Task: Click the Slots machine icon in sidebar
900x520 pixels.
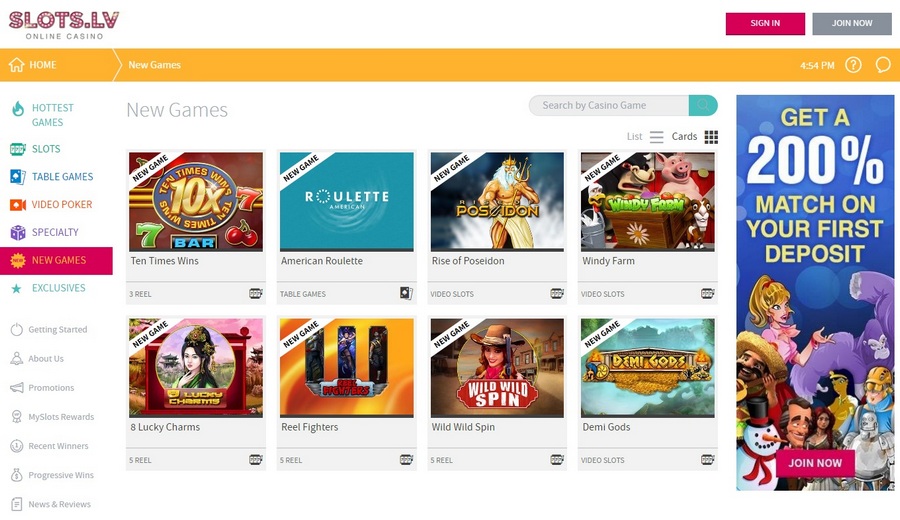Action: pos(18,149)
